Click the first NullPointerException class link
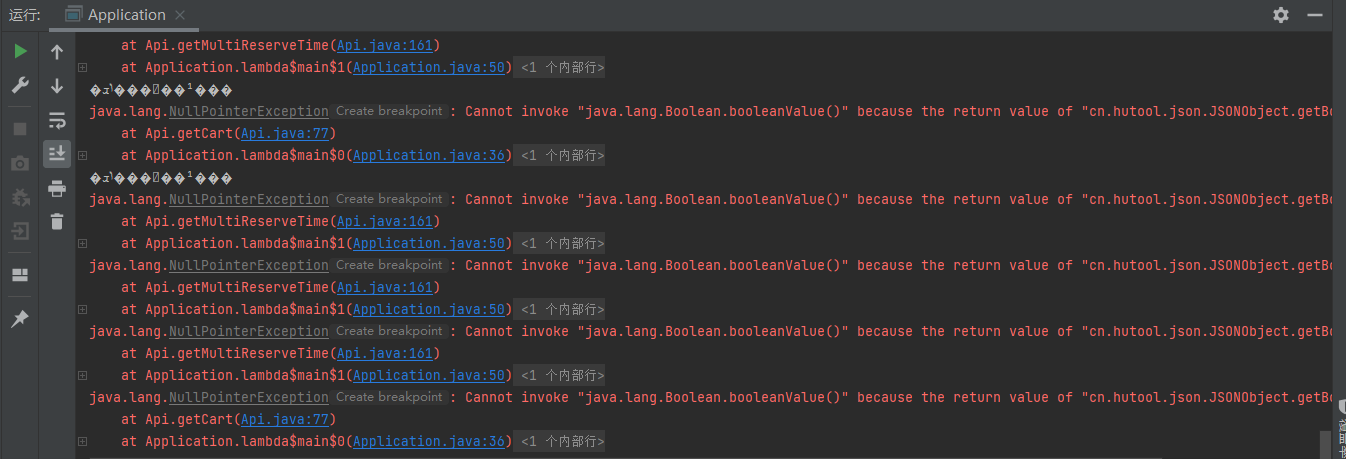1346x459 pixels. (x=248, y=111)
